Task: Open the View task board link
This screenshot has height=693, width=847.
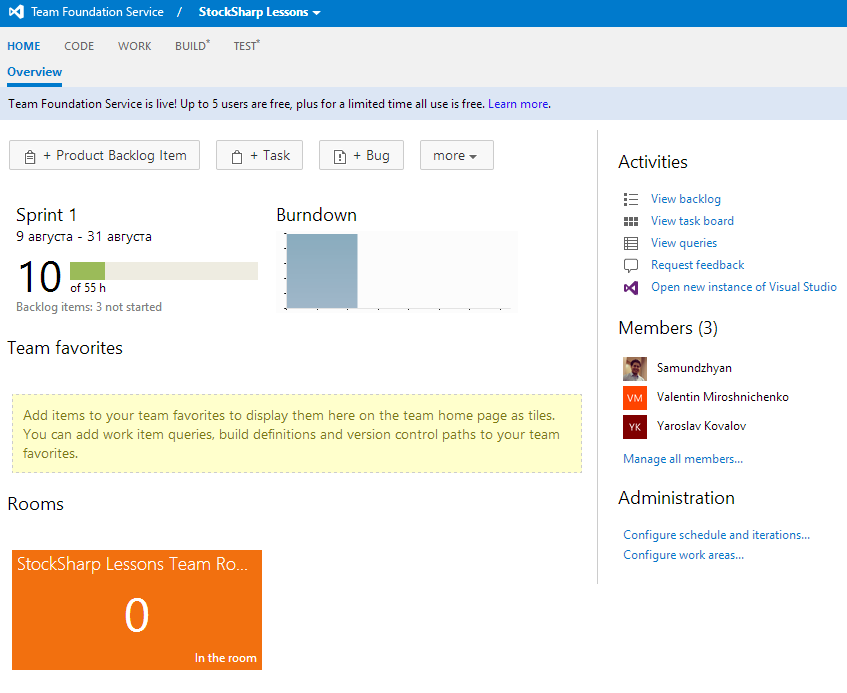Action: tap(692, 221)
